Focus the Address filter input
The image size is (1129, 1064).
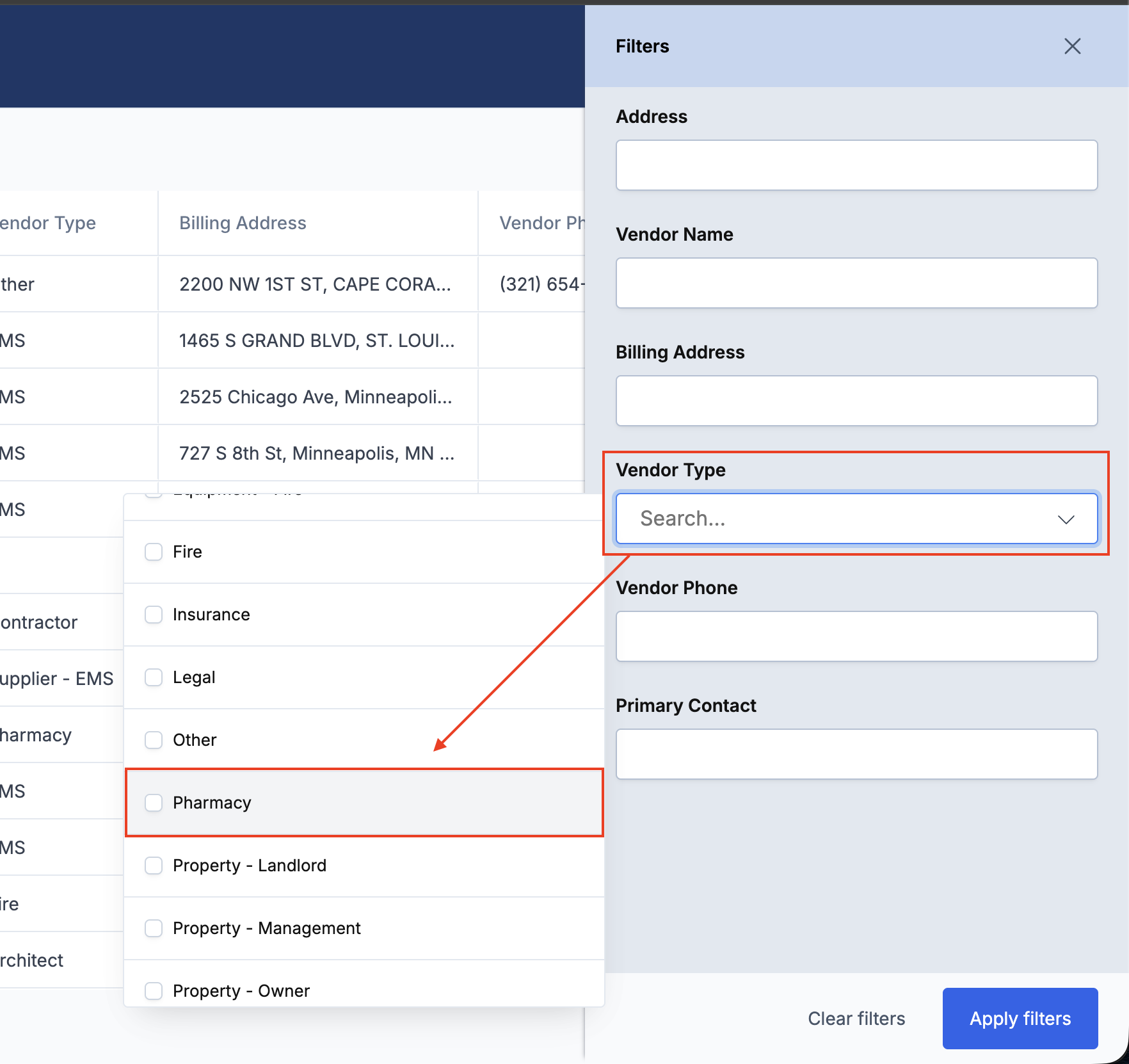click(x=856, y=165)
